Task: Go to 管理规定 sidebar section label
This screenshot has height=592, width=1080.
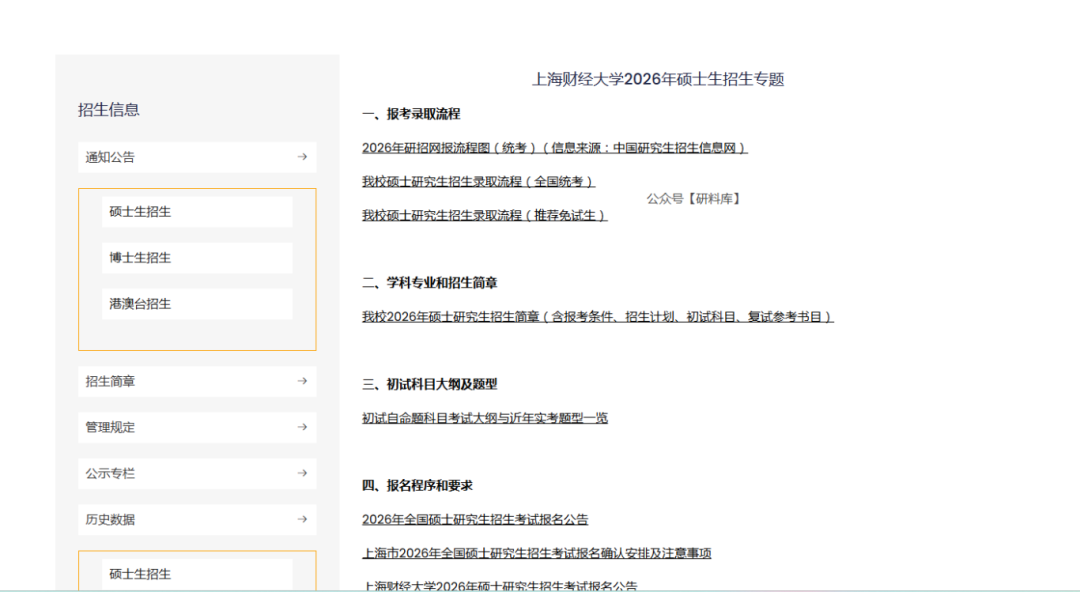Action: point(110,427)
